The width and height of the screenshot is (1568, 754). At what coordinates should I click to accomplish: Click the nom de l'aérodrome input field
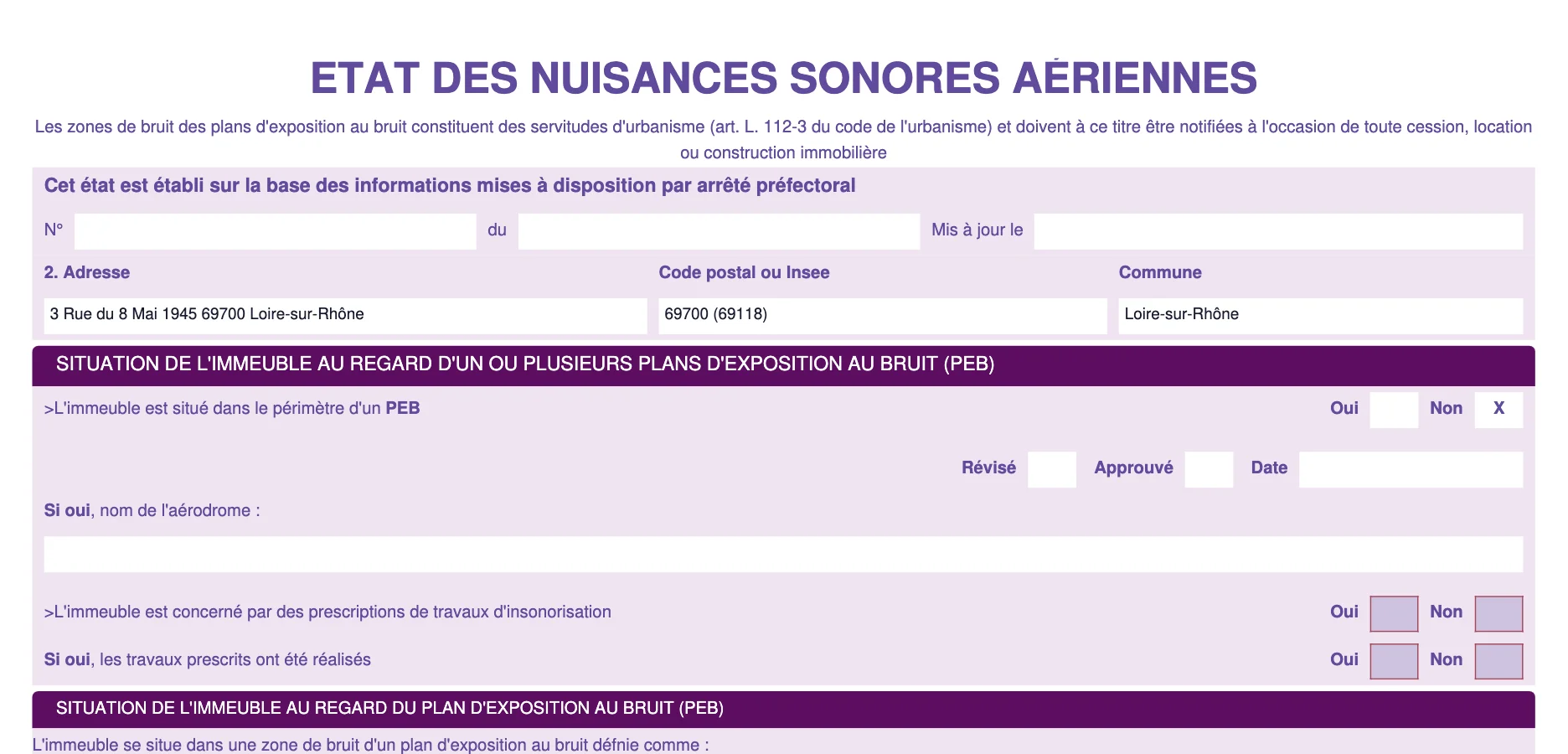click(x=783, y=554)
